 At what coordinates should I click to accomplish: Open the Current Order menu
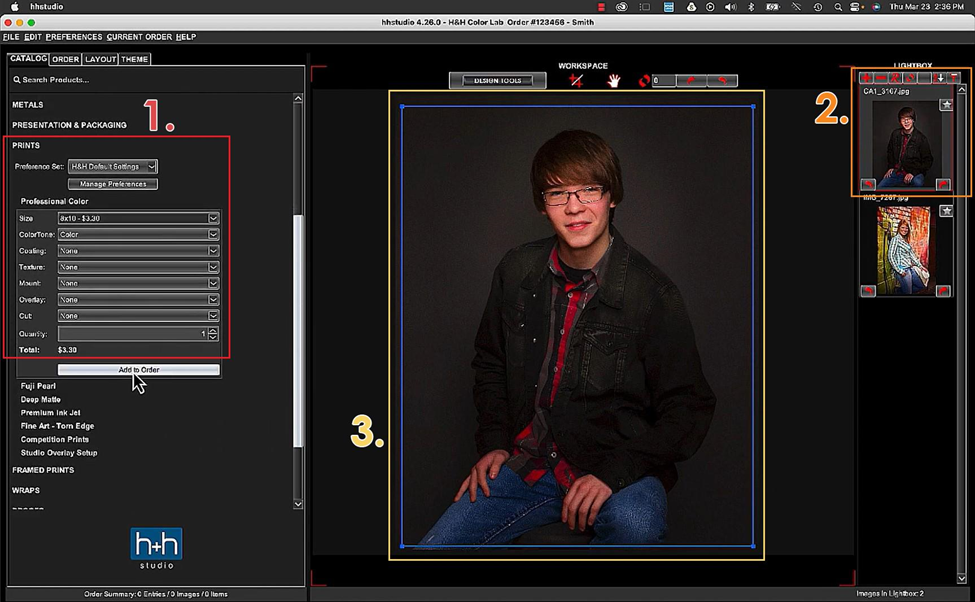pyautogui.click(x=139, y=37)
